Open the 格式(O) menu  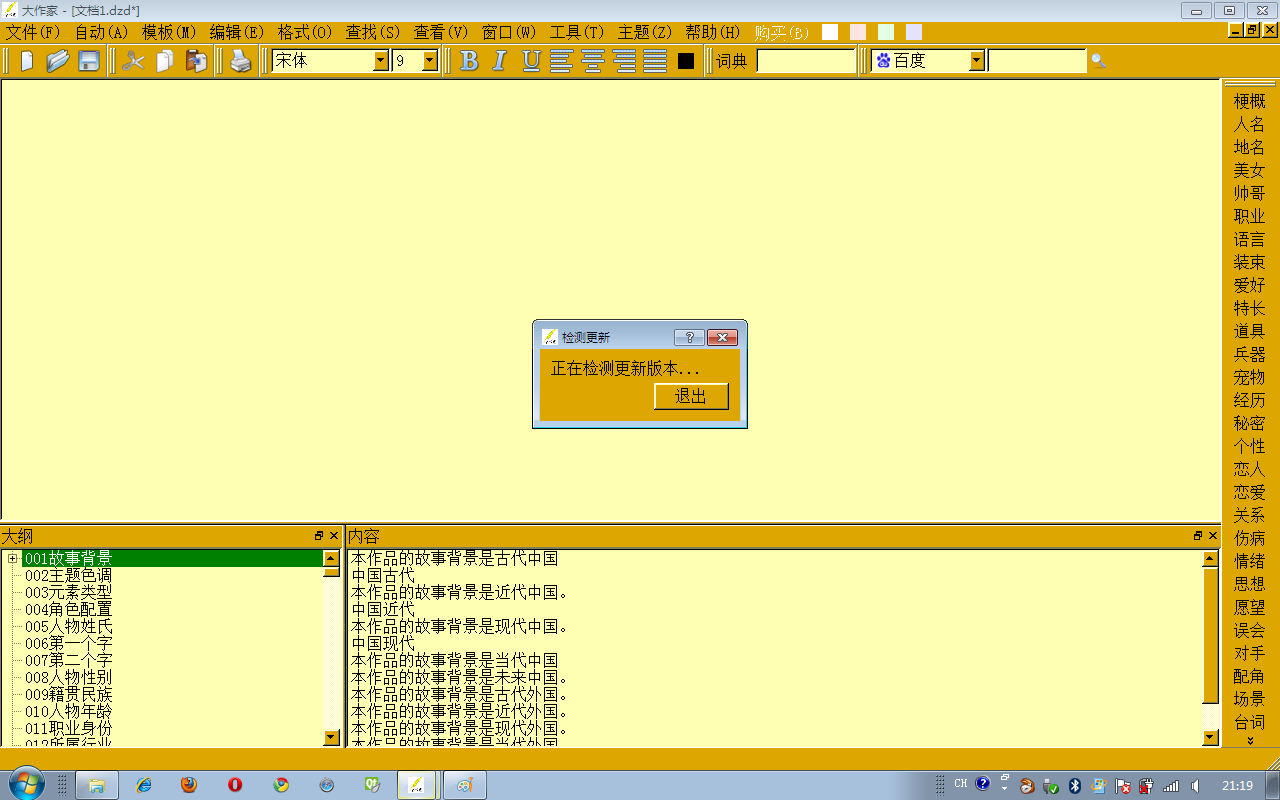pyautogui.click(x=305, y=32)
